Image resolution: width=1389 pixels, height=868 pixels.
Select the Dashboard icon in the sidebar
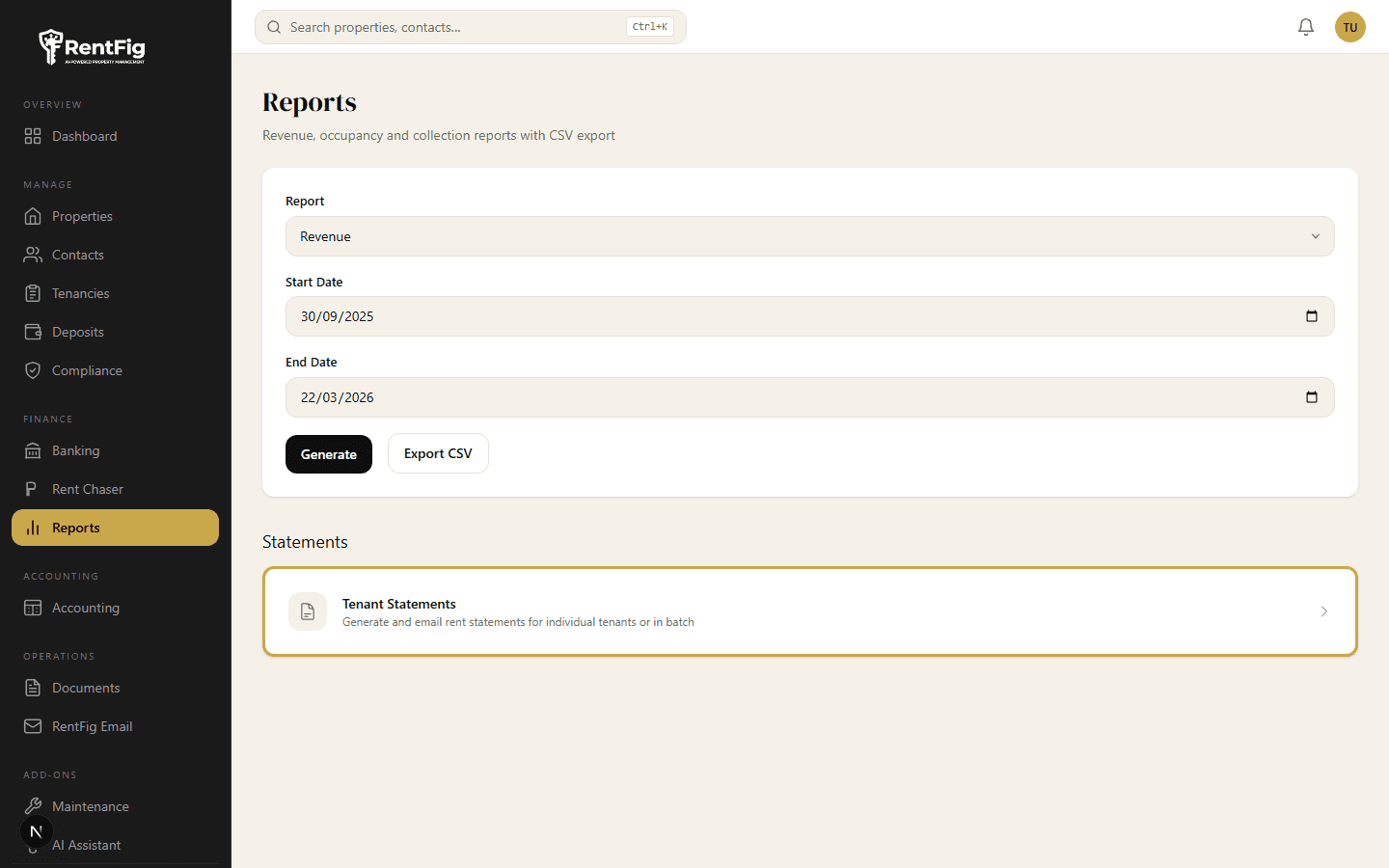(x=32, y=136)
